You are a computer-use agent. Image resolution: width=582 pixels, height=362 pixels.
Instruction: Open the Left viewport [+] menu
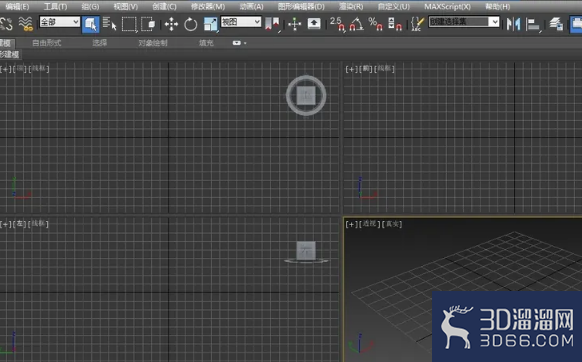point(6,224)
